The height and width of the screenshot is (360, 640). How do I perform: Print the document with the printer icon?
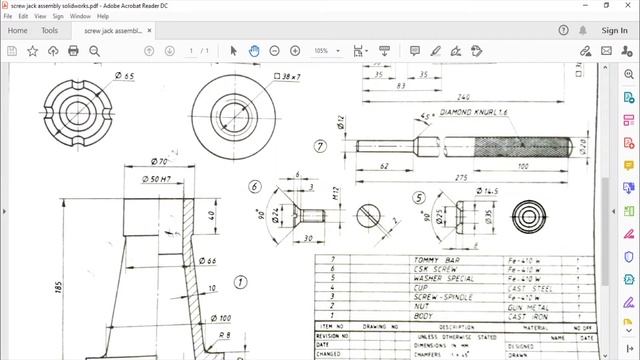pyautogui.click(x=73, y=51)
